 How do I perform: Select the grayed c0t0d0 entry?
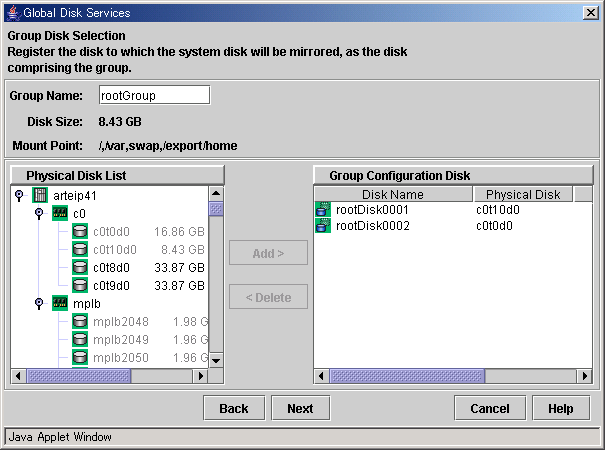[112, 232]
